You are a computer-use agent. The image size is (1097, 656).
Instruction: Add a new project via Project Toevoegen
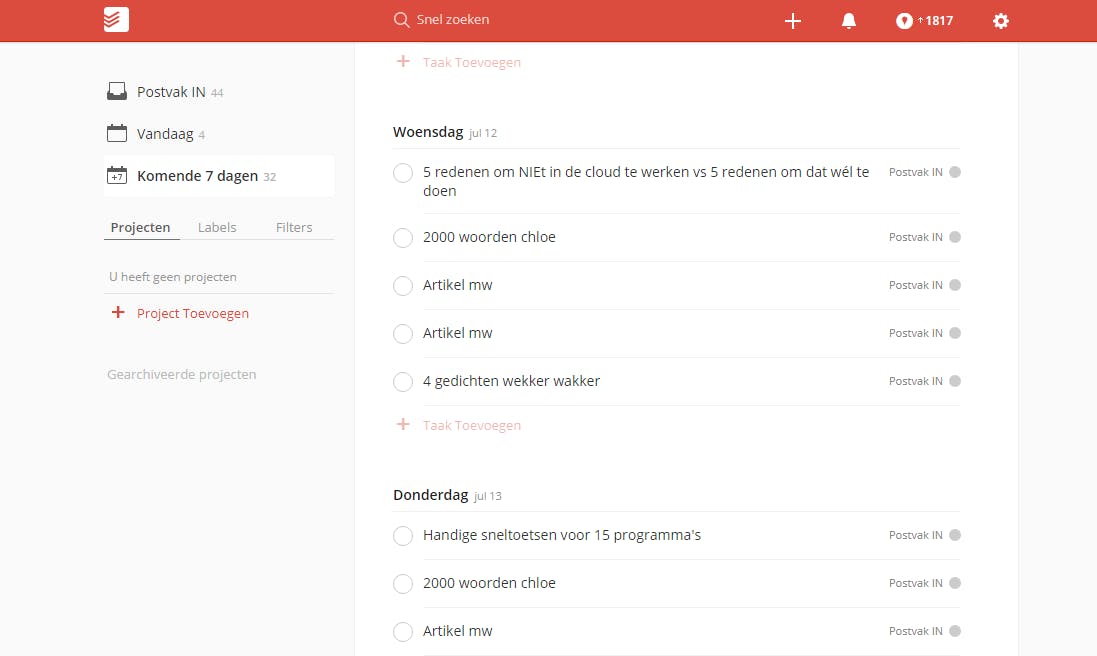click(192, 313)
